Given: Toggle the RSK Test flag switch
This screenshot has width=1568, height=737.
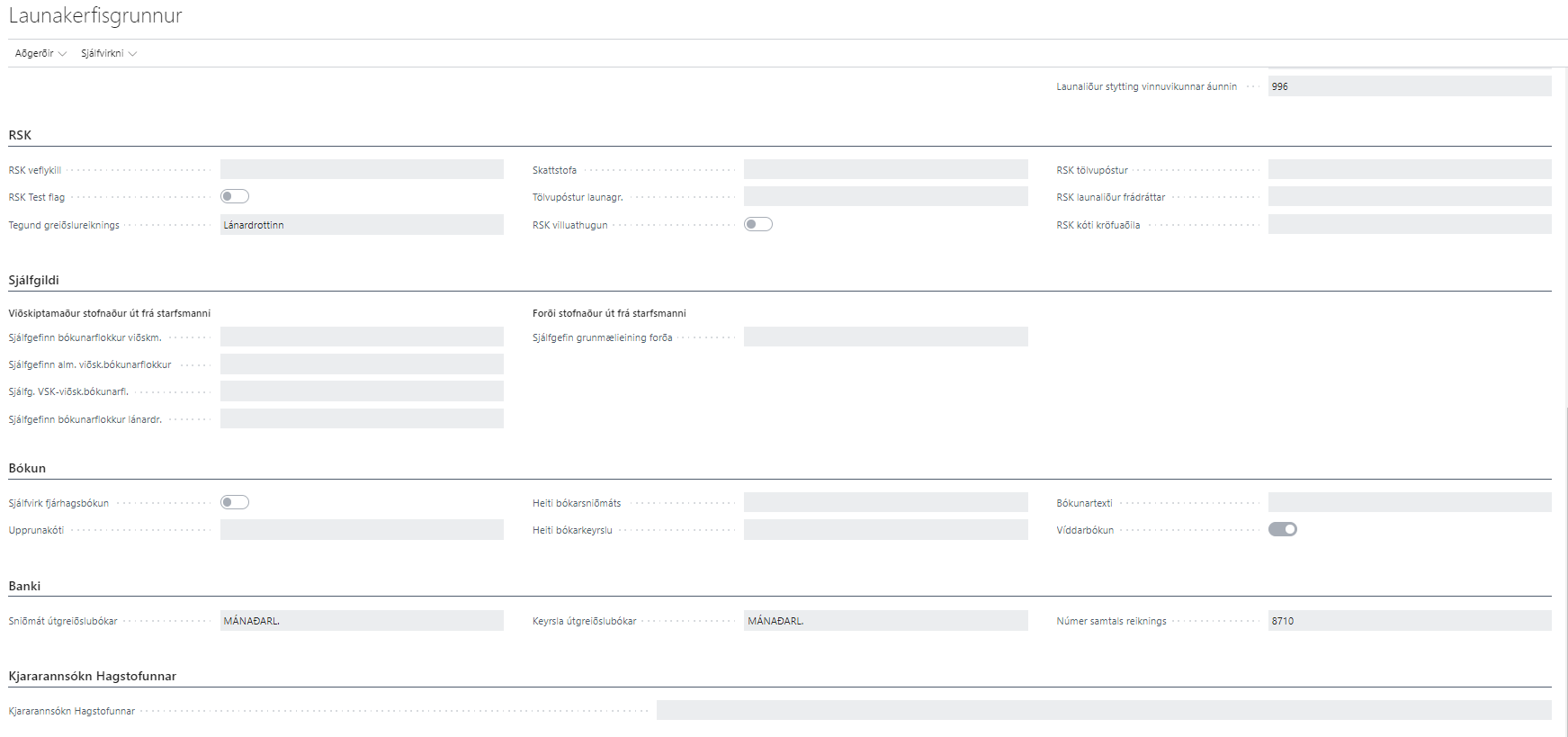Looking at the screenshot, I should point(235,197).
